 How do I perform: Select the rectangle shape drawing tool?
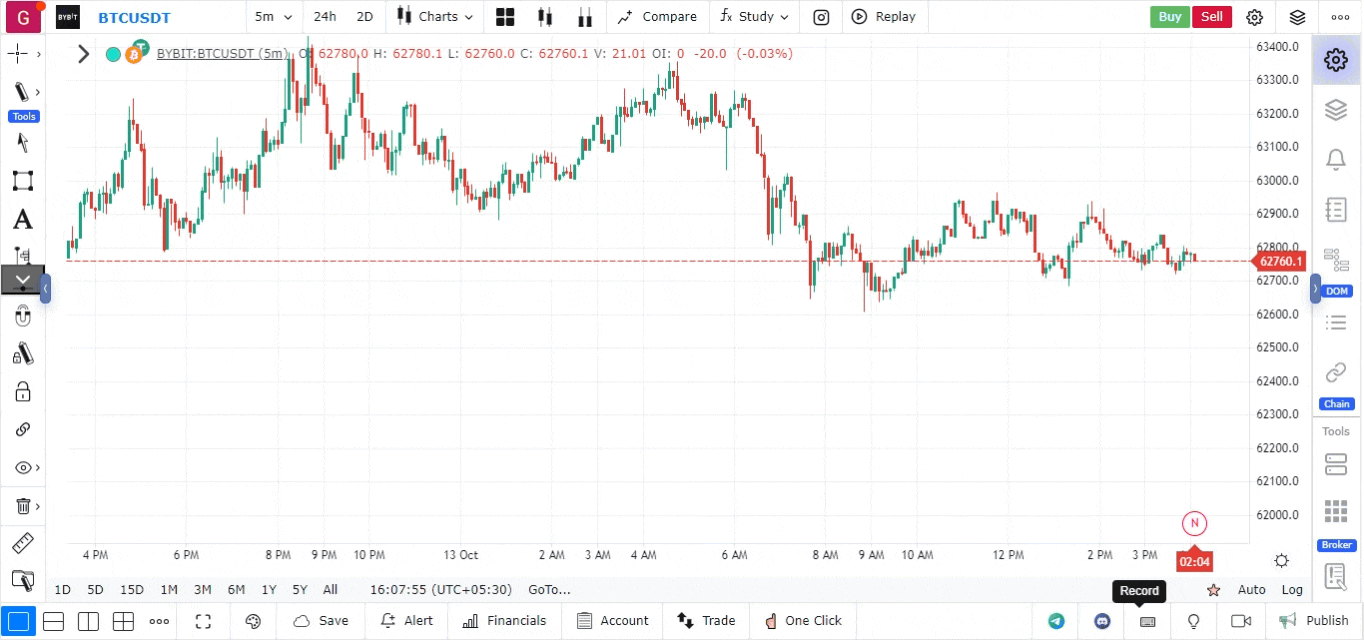point(22,181)
